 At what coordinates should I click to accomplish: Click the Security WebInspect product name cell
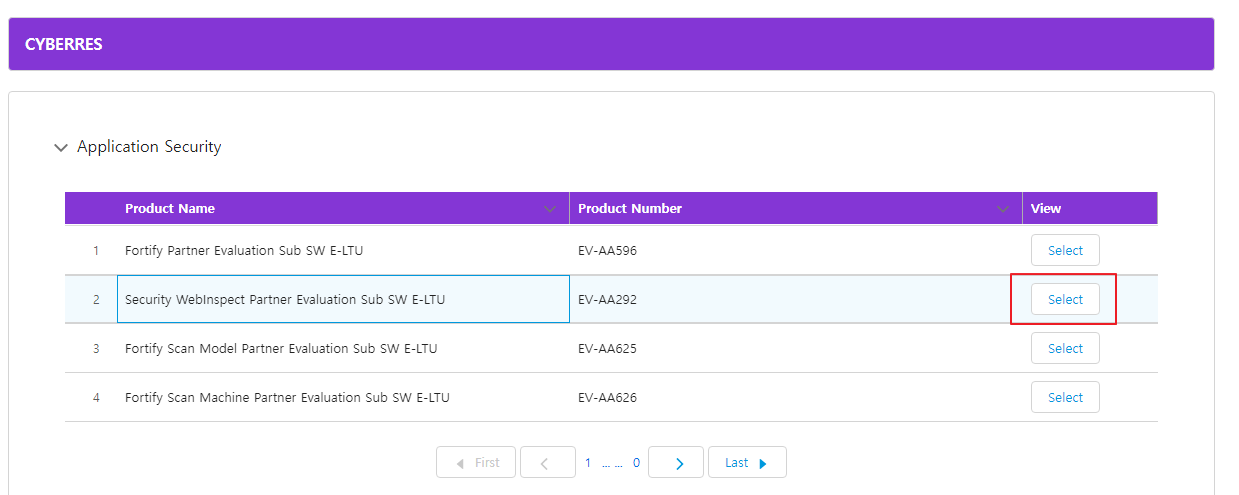tap(343, 299)
